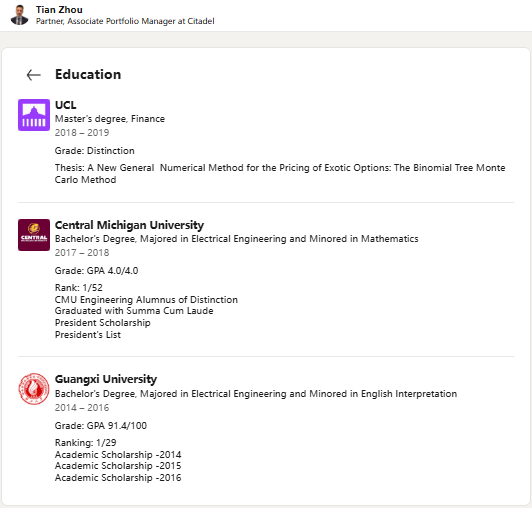Open the Central Michigan University title link

129,225
